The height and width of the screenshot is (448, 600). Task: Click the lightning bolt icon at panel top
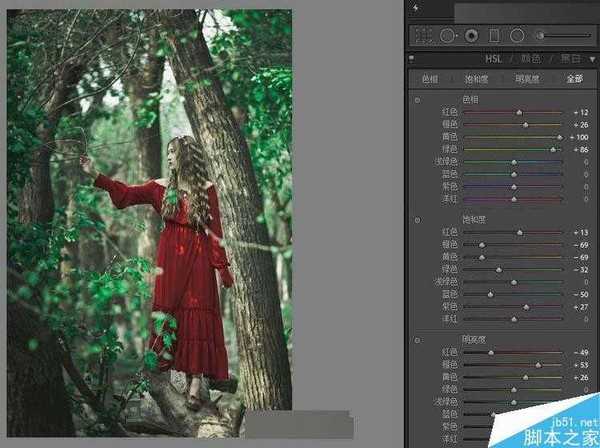[415, 7]
